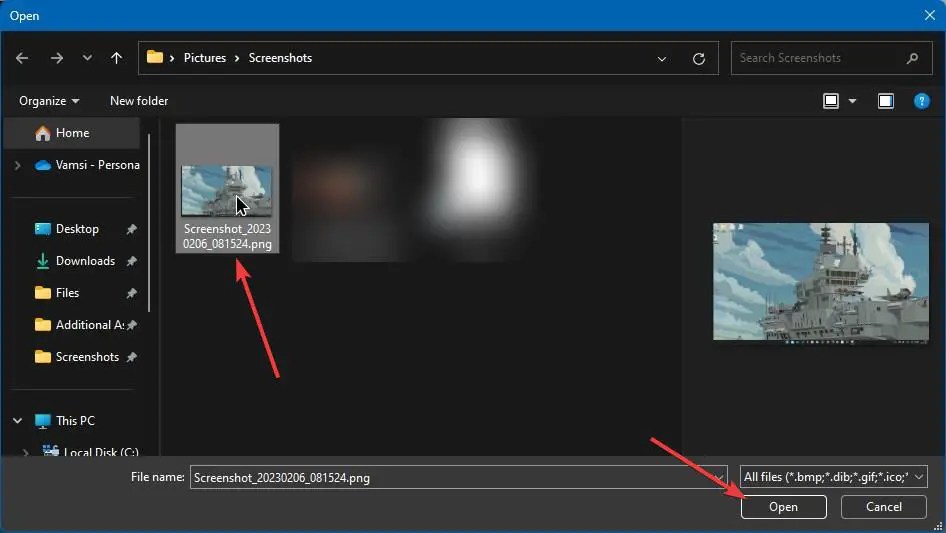
Task: Click the search magnifier icon
Action: [912, 58]
